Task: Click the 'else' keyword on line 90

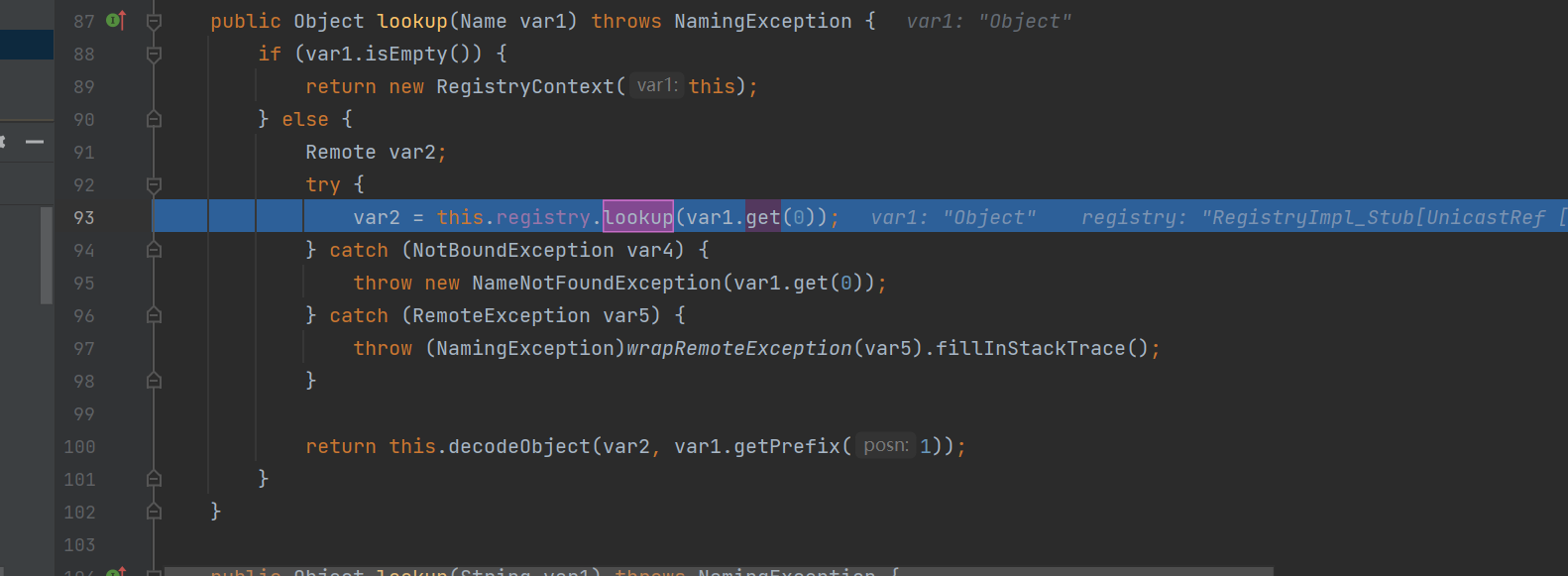Action: pos(305,119)
